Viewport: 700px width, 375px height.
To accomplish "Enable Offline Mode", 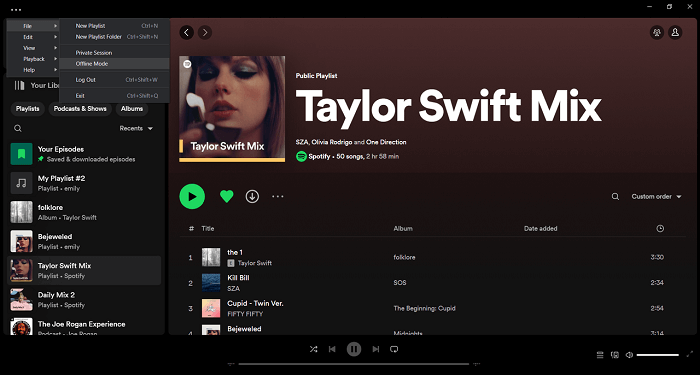I will pos(115,63).
